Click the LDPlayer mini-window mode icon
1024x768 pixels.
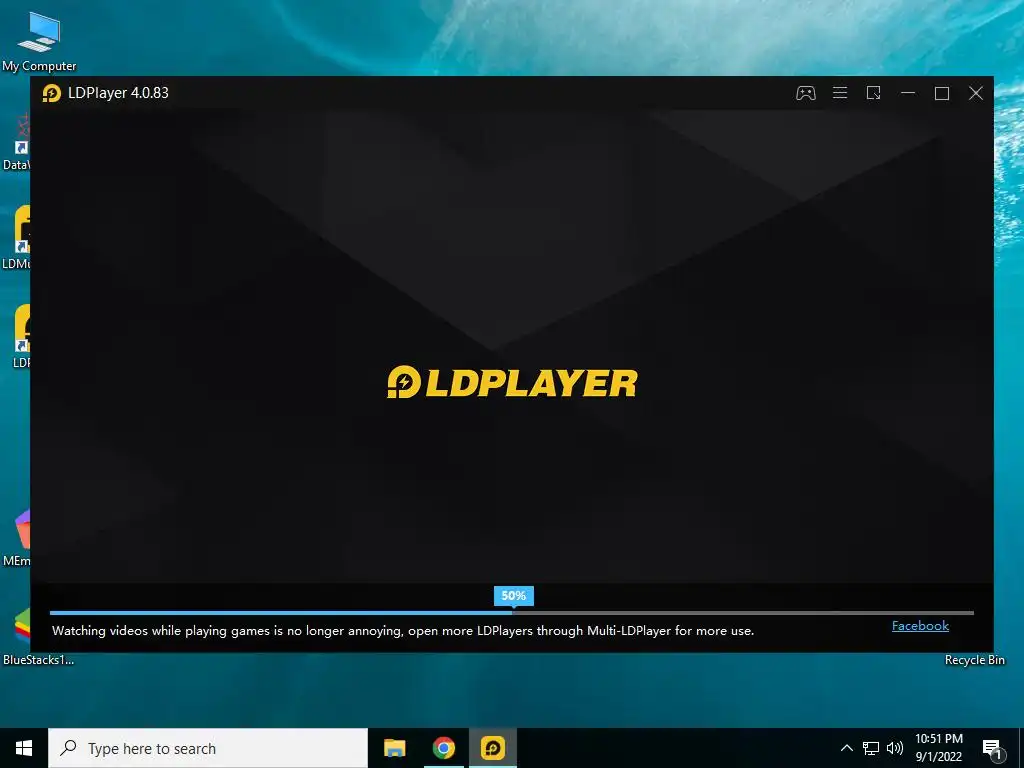(873, 93)
